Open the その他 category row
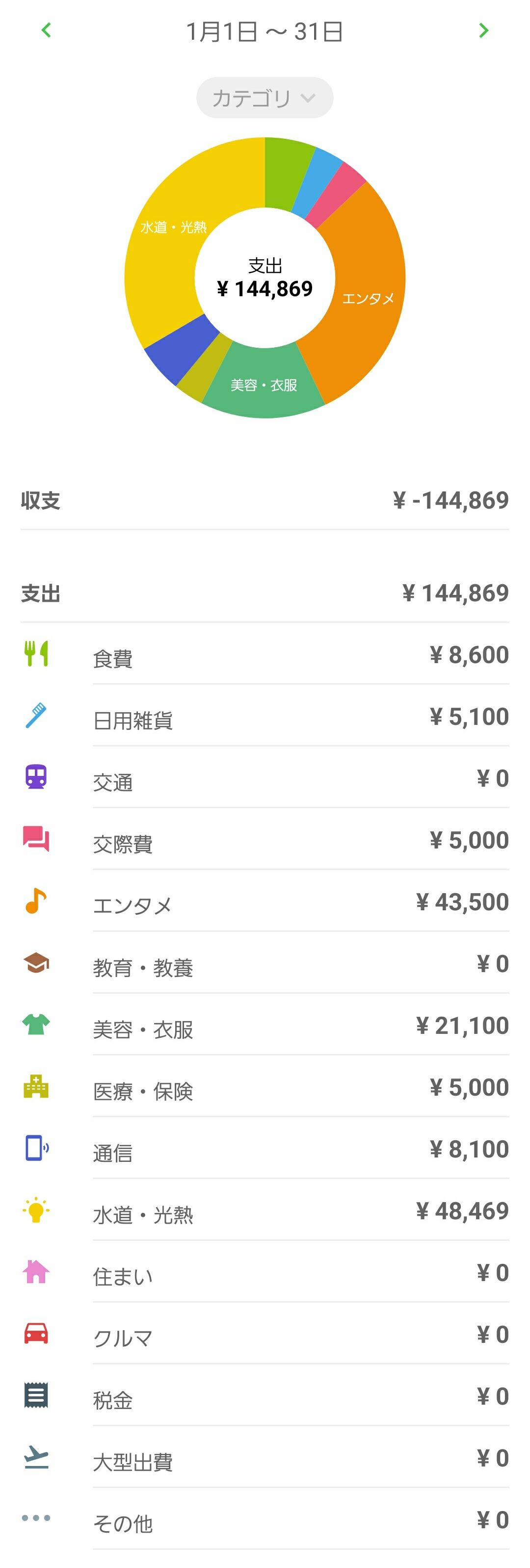530x1568 pixels. pos(300,1523)
